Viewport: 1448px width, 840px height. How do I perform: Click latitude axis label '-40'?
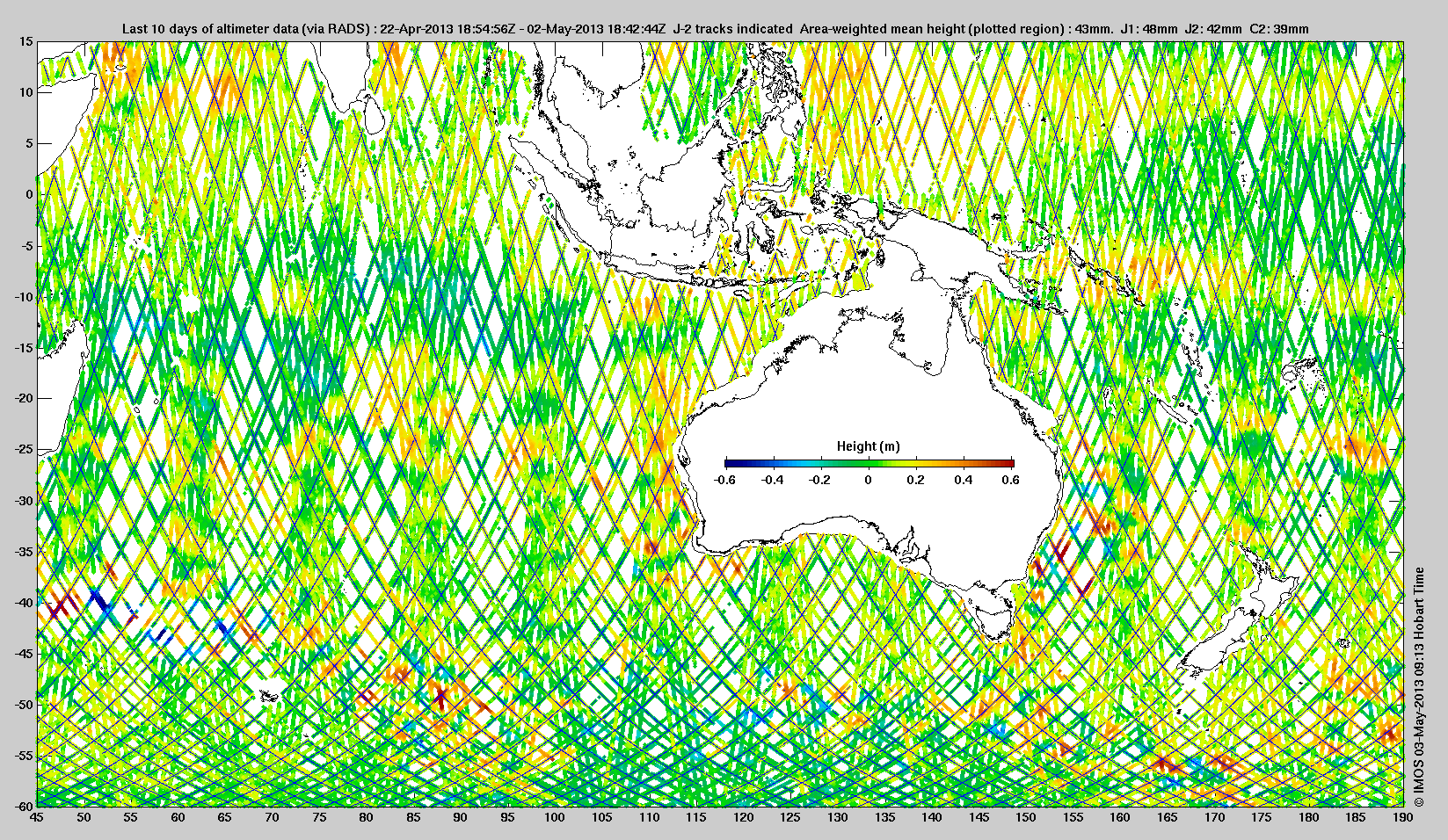[25, 602]
